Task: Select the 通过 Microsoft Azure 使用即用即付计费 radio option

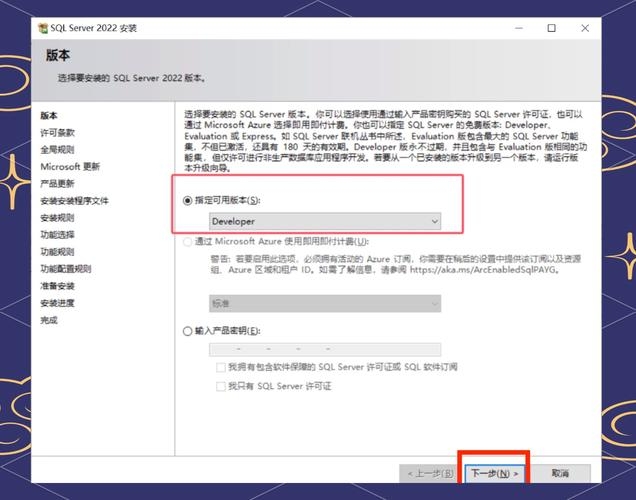Action: coord(187,242)
